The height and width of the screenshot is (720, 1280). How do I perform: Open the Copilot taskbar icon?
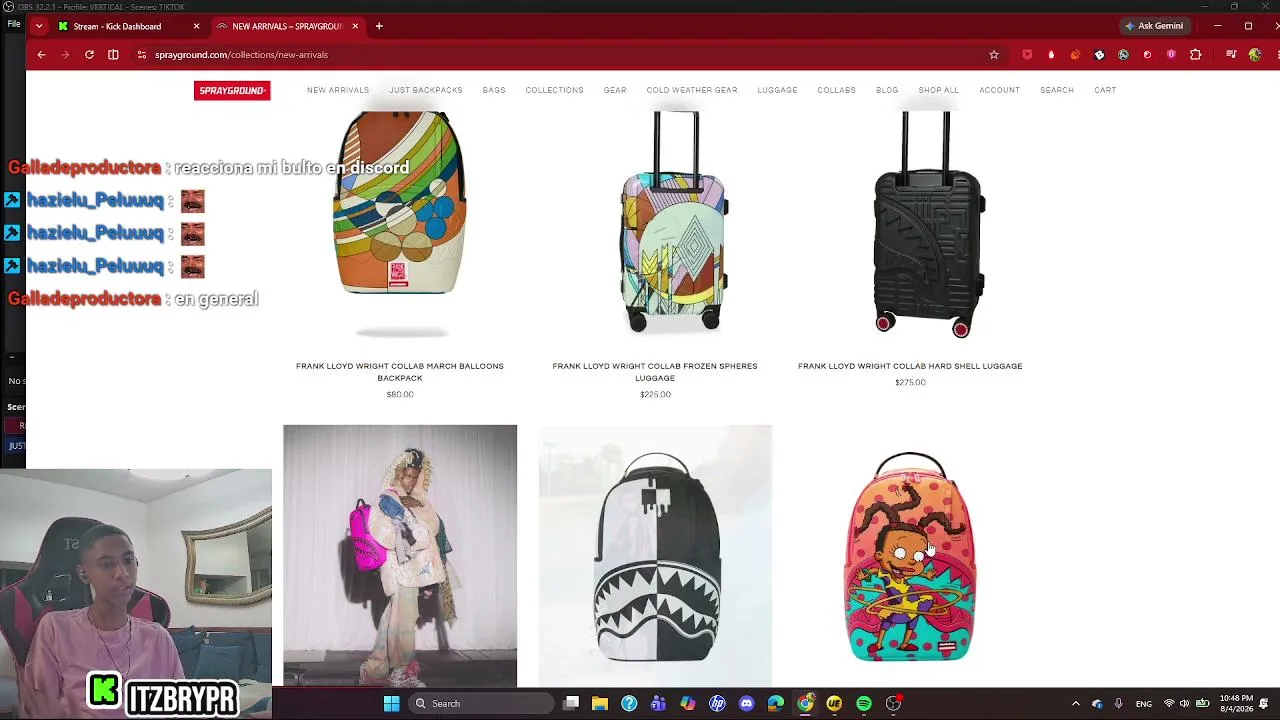click(688, 704)
